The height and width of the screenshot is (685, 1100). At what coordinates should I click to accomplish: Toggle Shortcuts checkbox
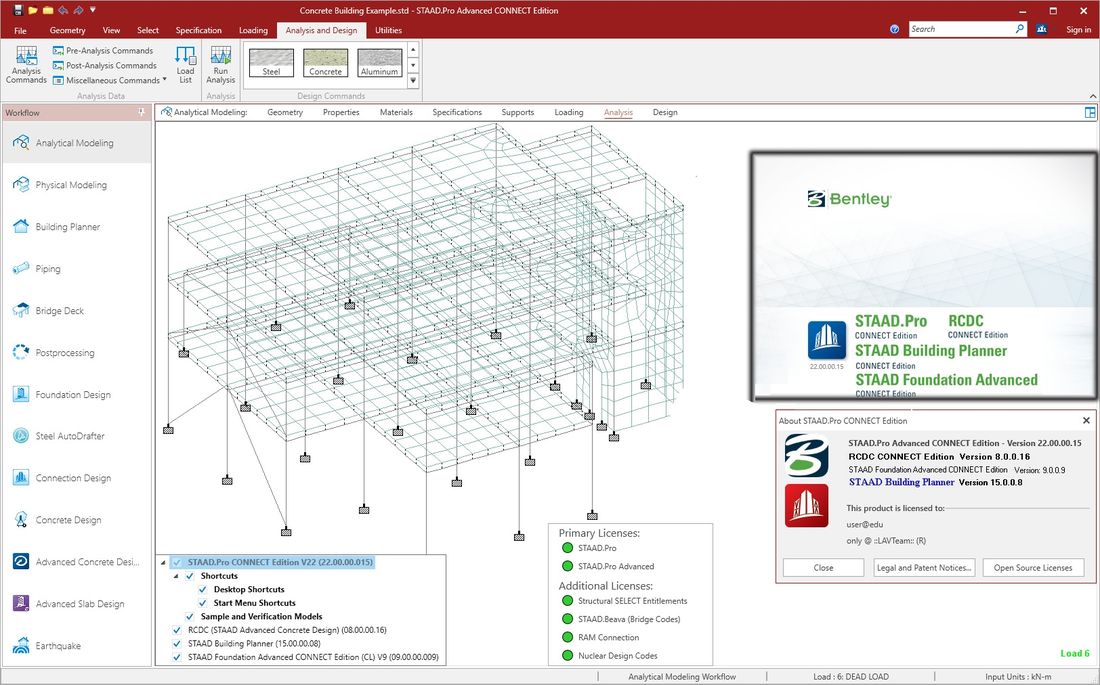tap(190, 576)
